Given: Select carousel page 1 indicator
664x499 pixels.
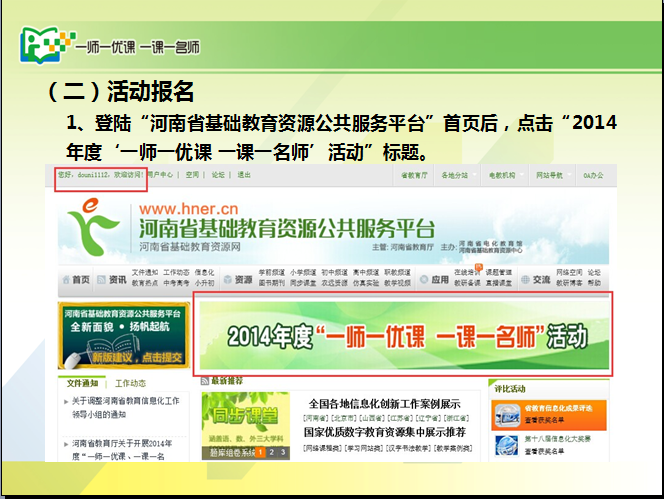Looking at the screenshot, I should (x=260, y=452).
